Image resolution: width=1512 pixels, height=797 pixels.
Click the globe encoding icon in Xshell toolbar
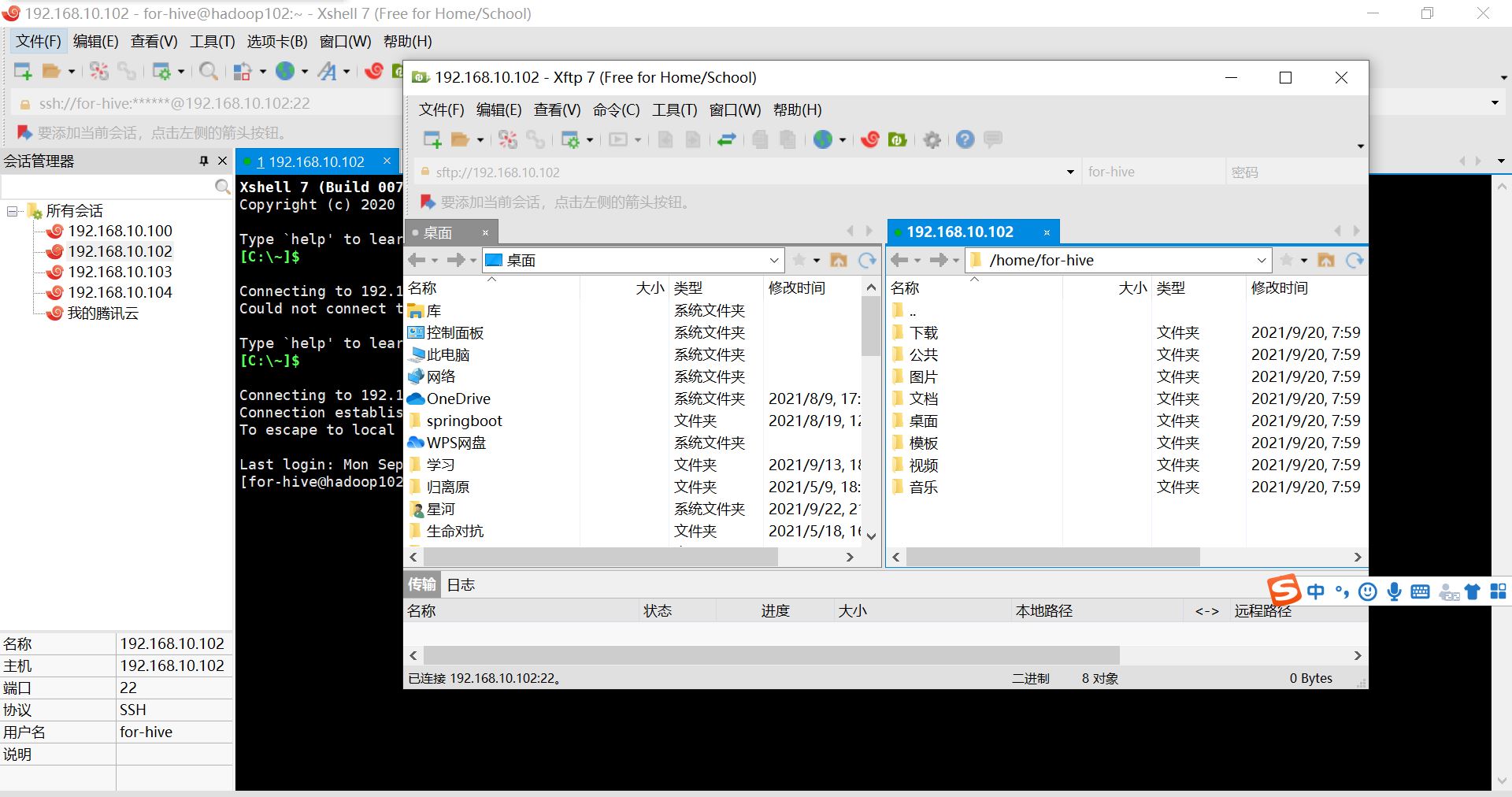pyautogui.click(x=285, y=71)
